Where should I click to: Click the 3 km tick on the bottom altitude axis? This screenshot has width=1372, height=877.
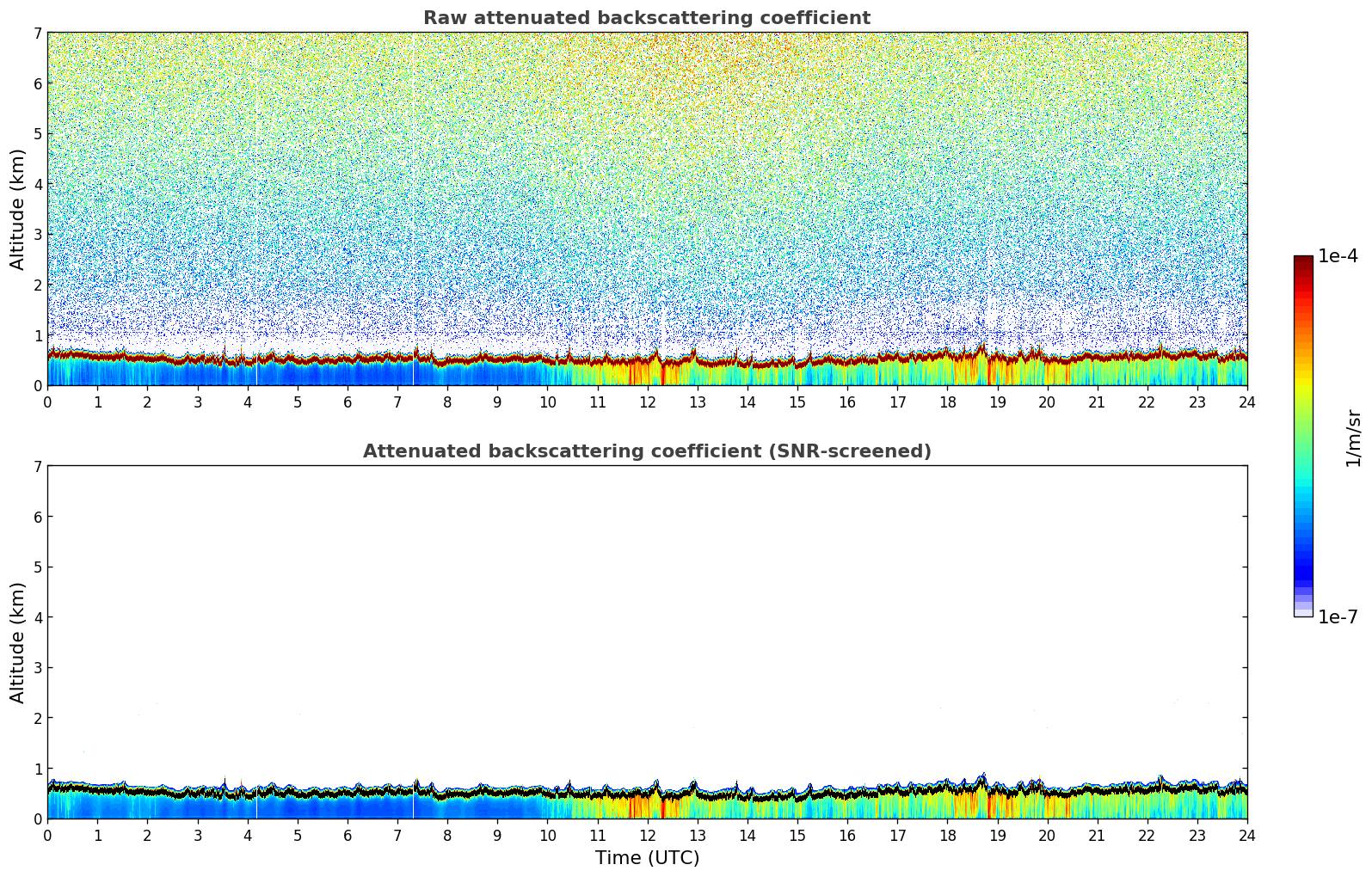37,668
